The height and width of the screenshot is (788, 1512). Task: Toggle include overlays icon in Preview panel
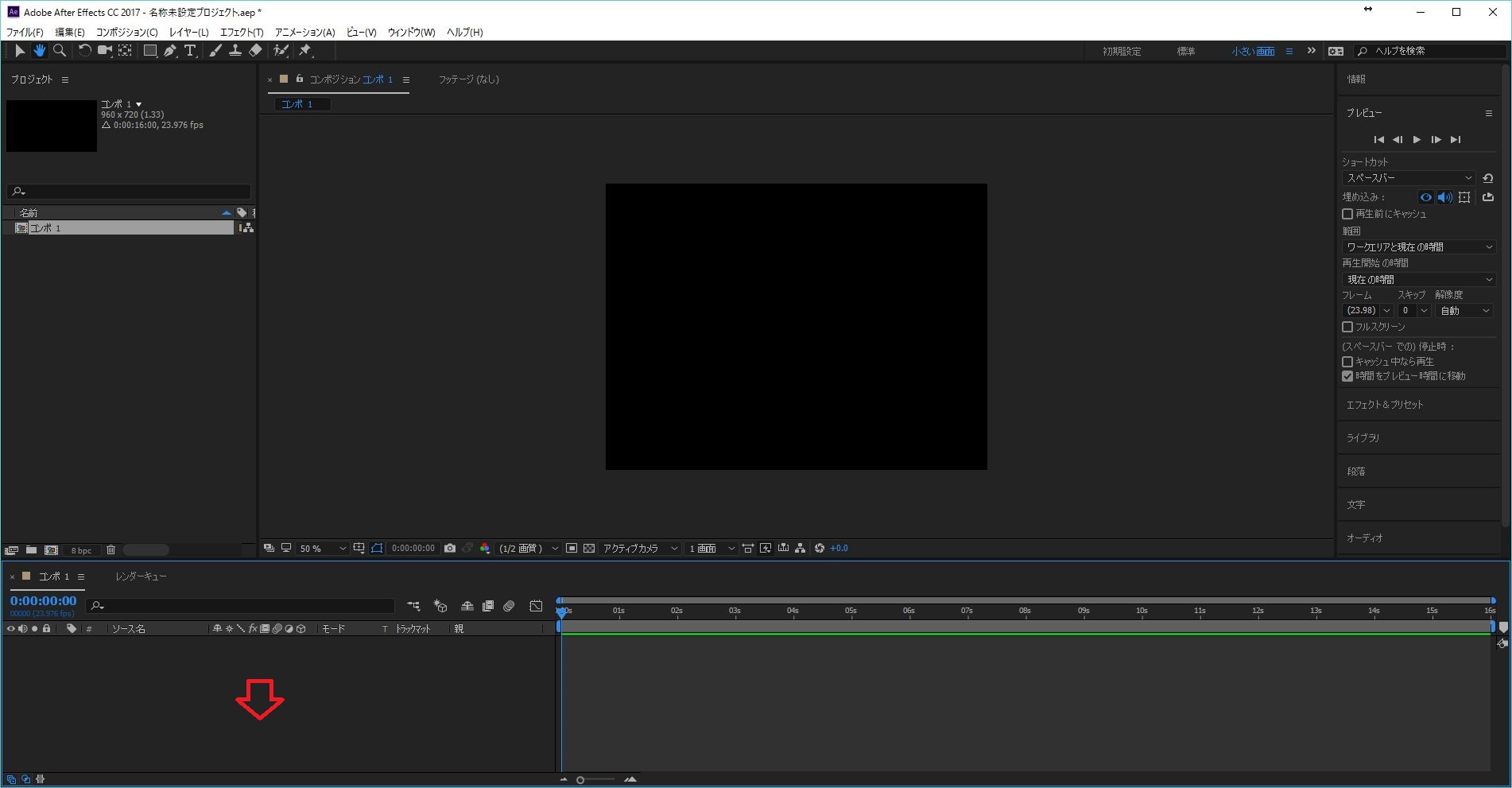click(x=1464, y=197)
